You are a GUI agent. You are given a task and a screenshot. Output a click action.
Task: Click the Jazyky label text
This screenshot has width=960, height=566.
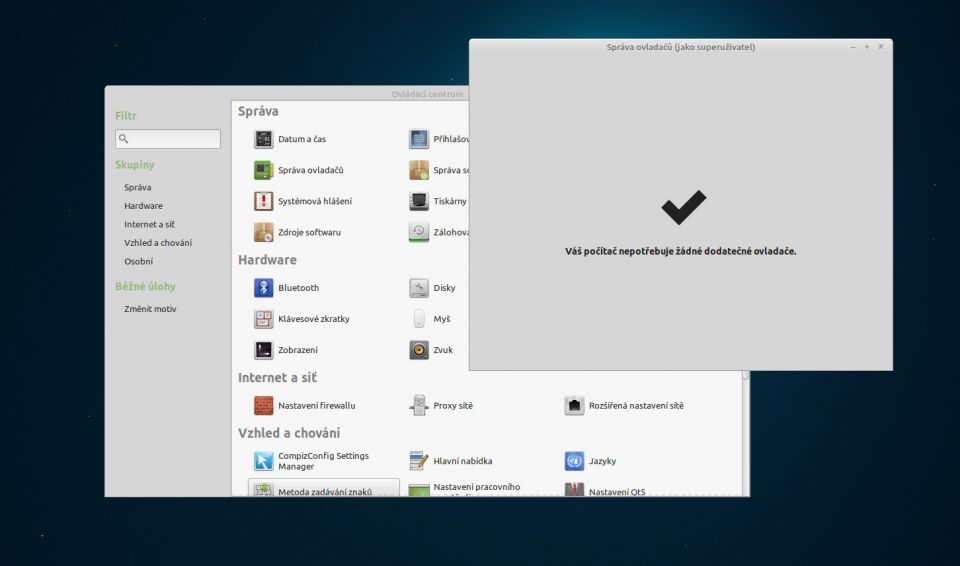pos(602,461)
